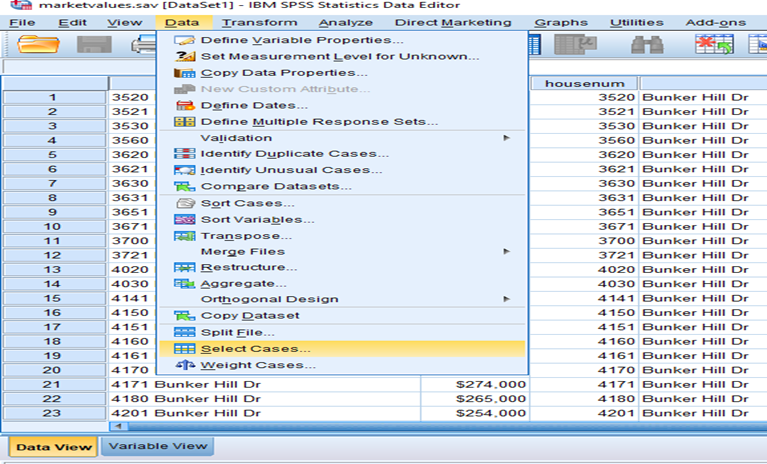Image resolution: width=767 pixels, height=464 pixels.
Task: Click the Sort Variables icon
Action: tap(184, 220)
